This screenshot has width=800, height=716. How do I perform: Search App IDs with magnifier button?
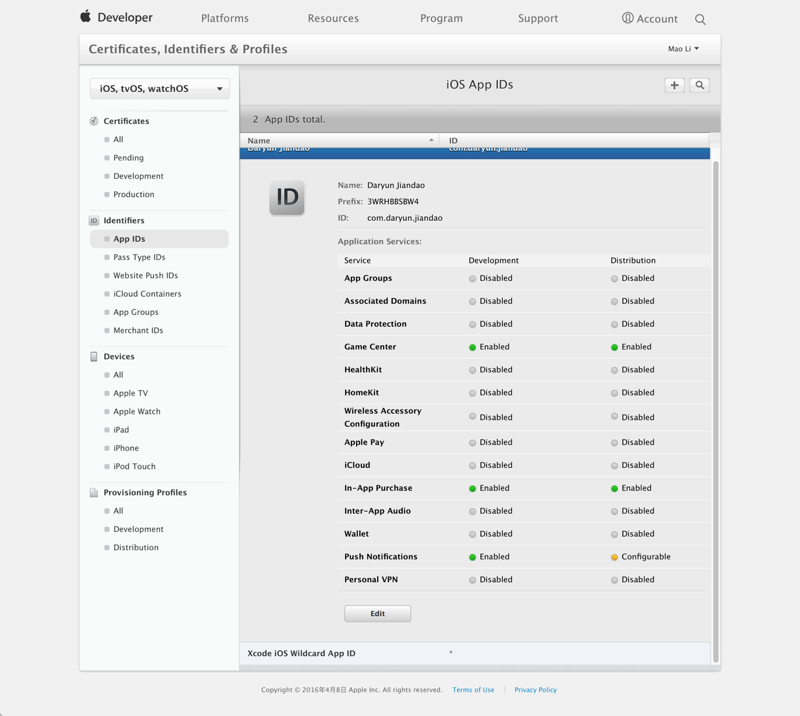point(699,85)
